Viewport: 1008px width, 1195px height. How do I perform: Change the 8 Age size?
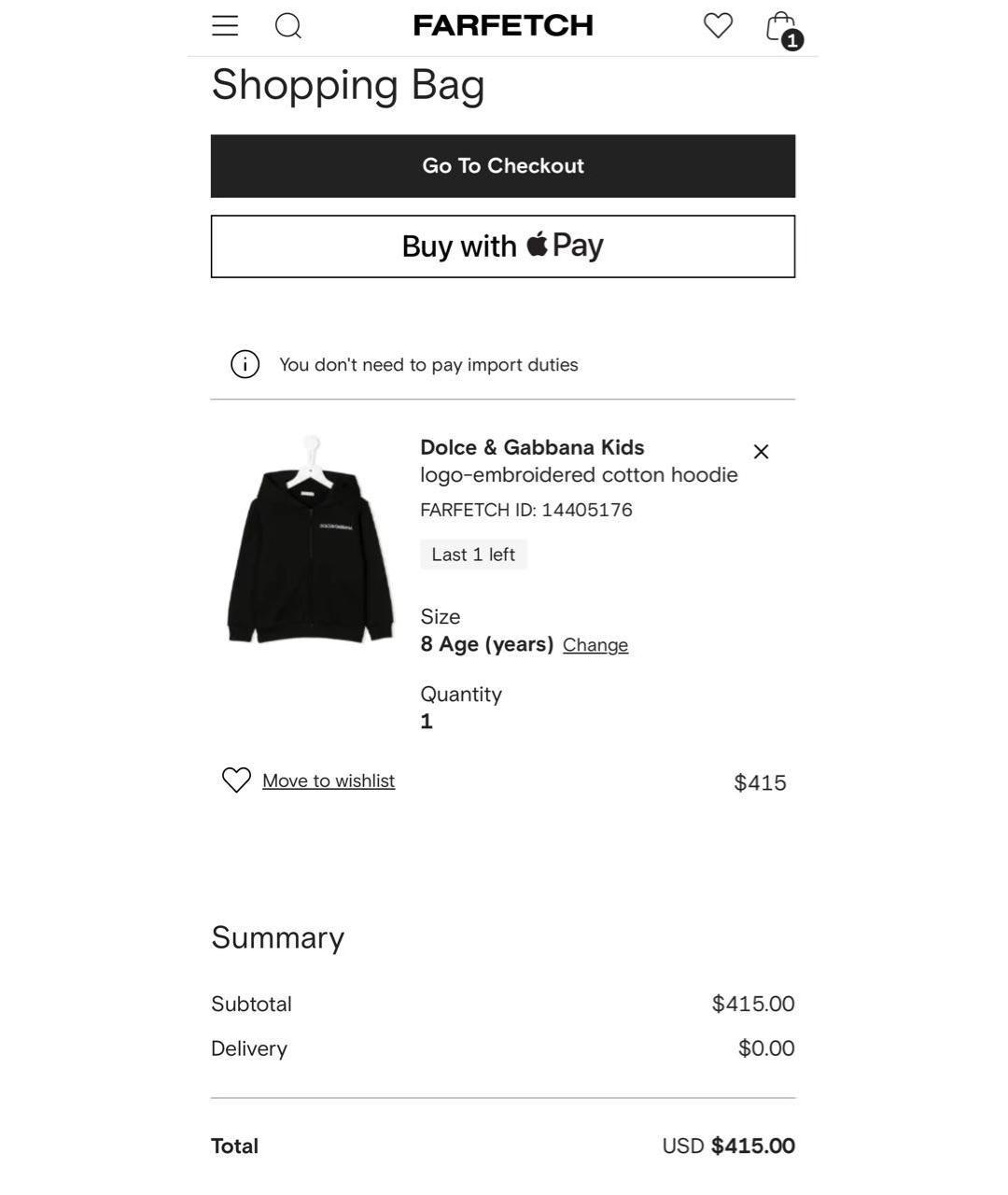pyautogui.click(x=595, y=645)
